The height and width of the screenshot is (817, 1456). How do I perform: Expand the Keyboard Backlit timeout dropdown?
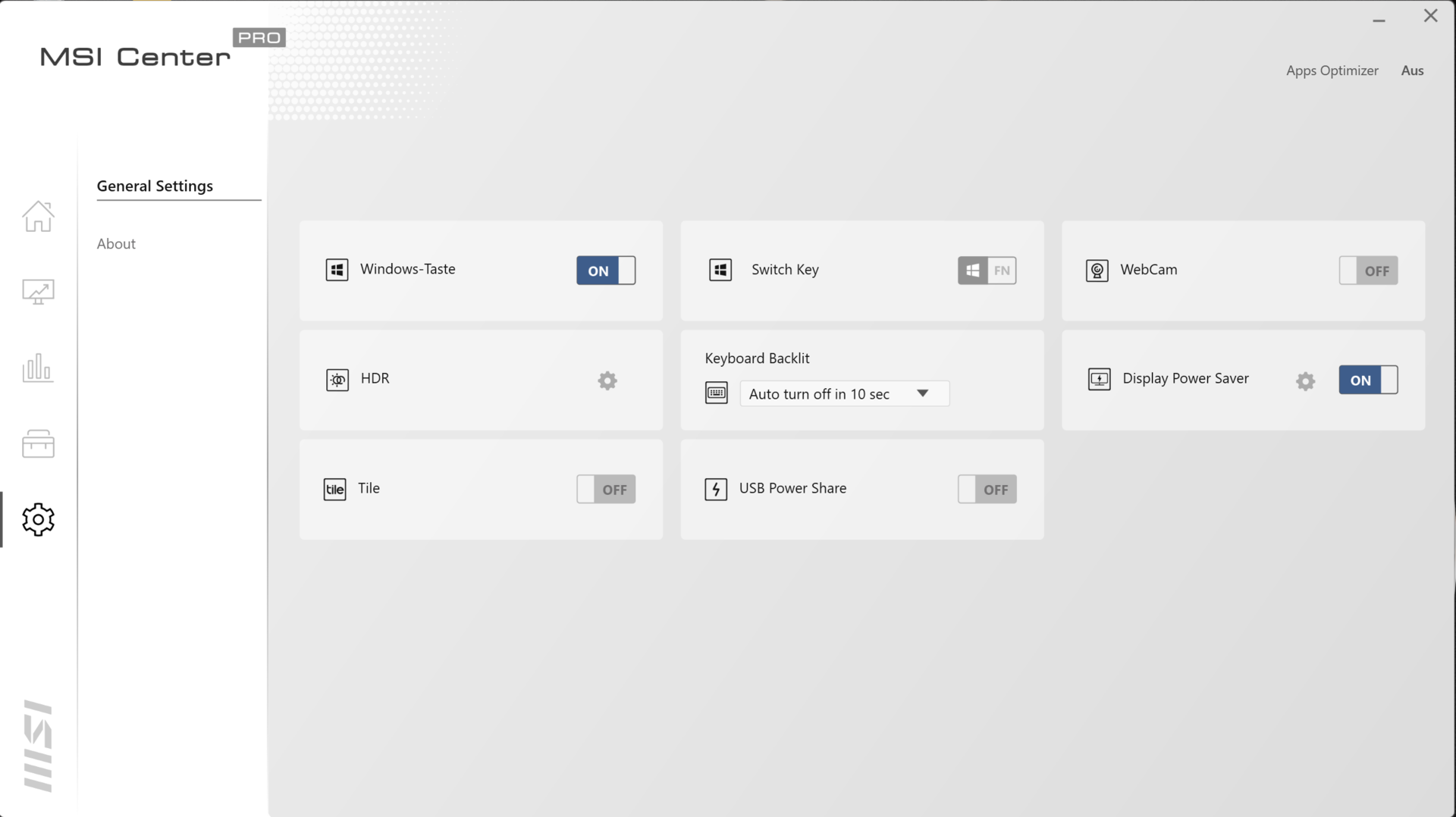[845, 393]
